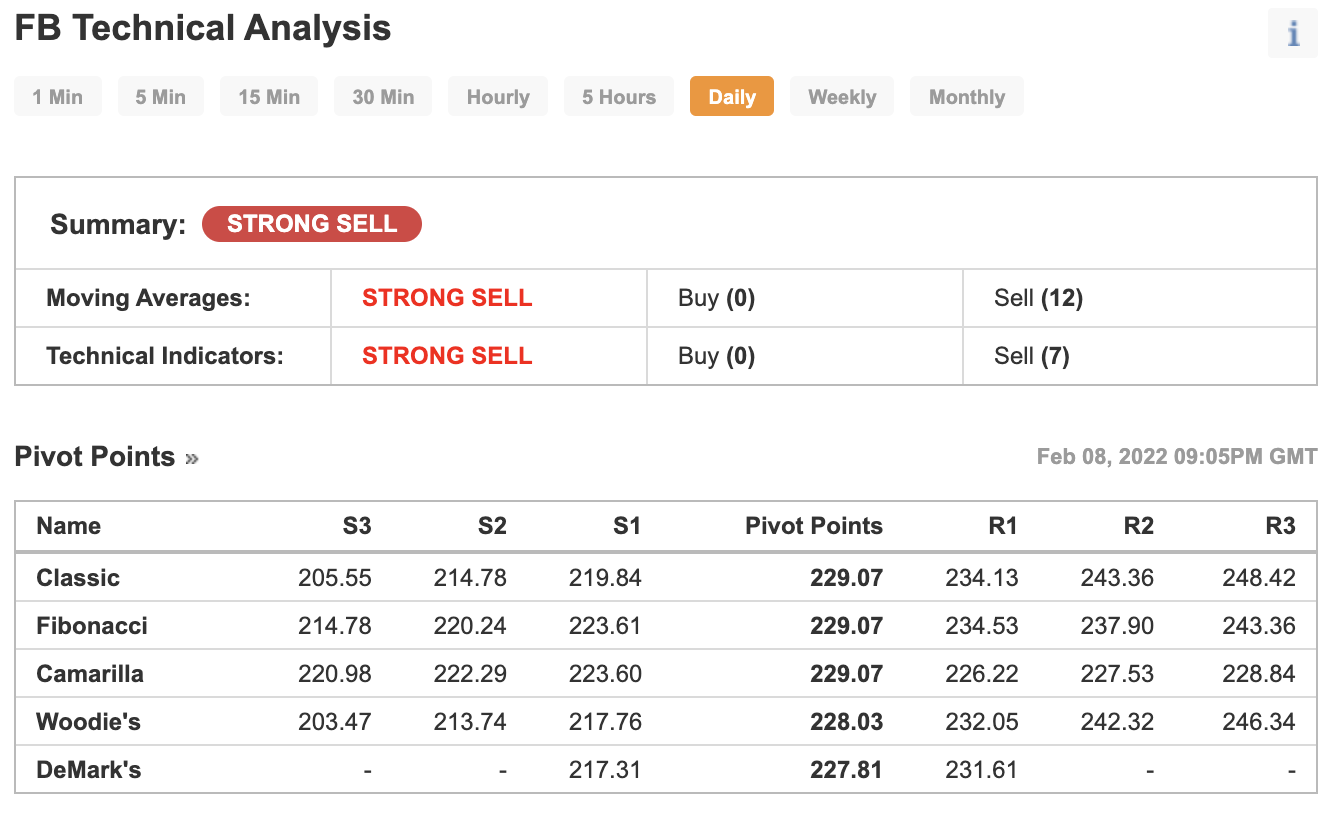
Task: Click the Camarilla row name
Action: 90,674
